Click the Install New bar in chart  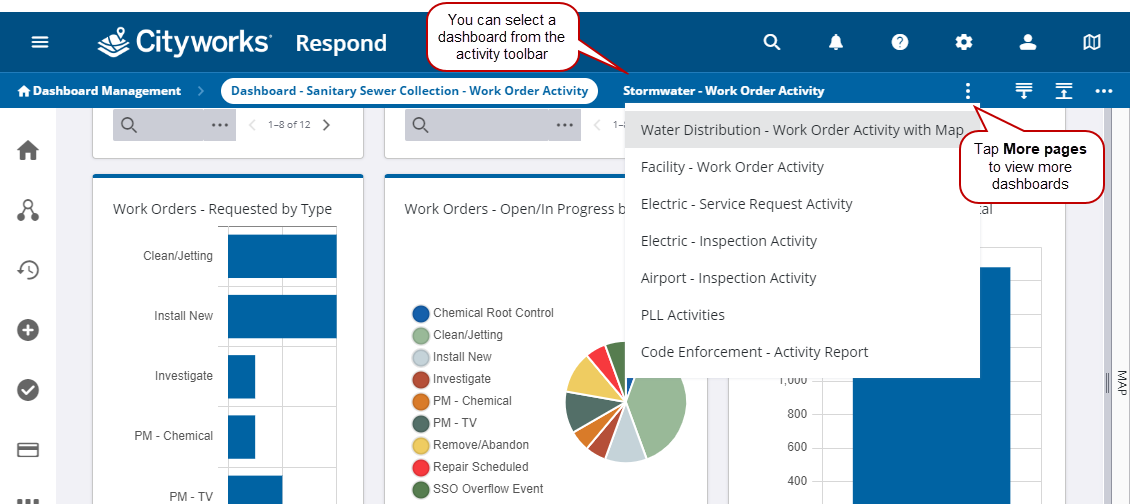pos(282,316)
